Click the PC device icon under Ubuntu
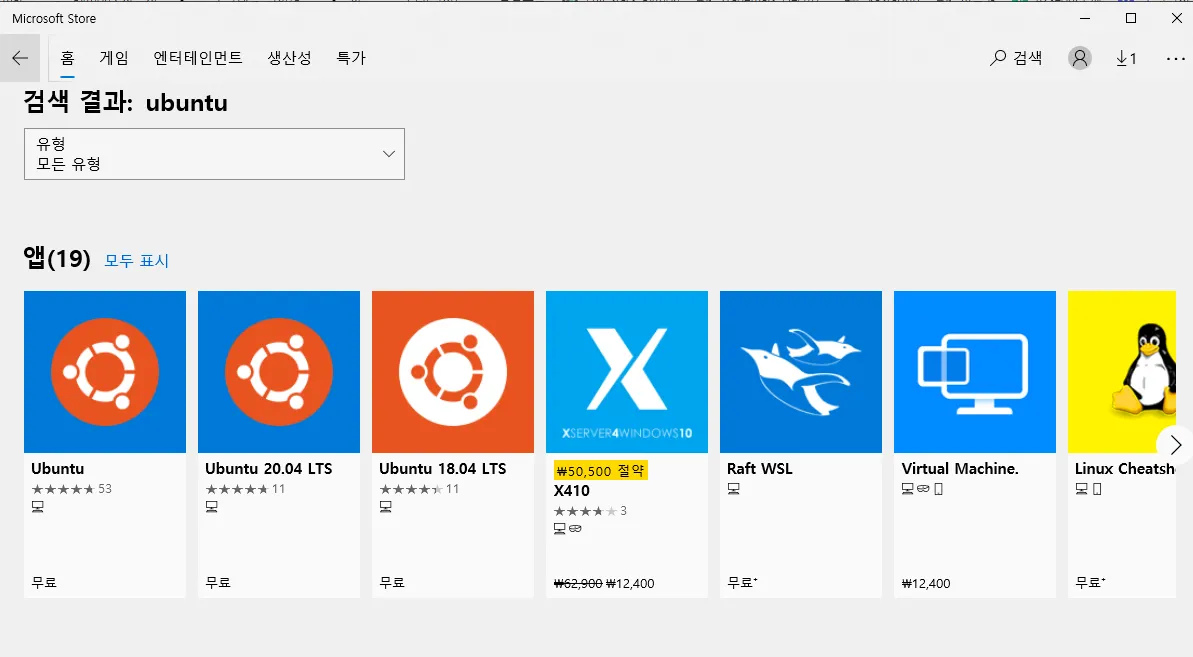Viewport: 1193px width, 657px height. point(38,506)
